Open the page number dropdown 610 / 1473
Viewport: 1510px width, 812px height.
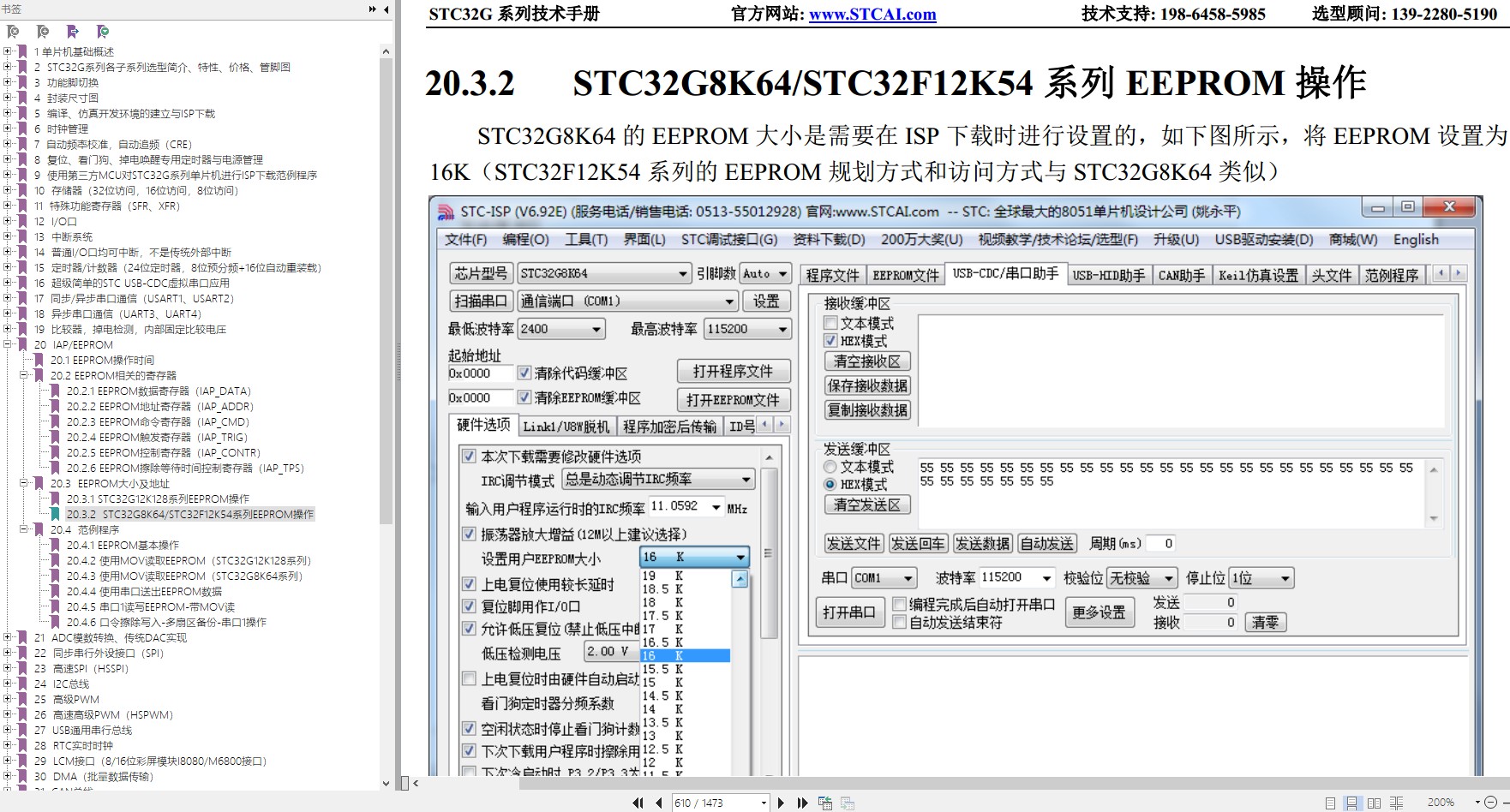tap(764, 803)
